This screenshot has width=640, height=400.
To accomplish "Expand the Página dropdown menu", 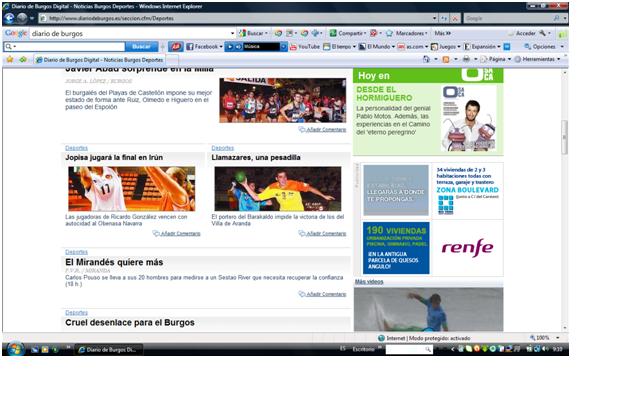I will [509, 59].
